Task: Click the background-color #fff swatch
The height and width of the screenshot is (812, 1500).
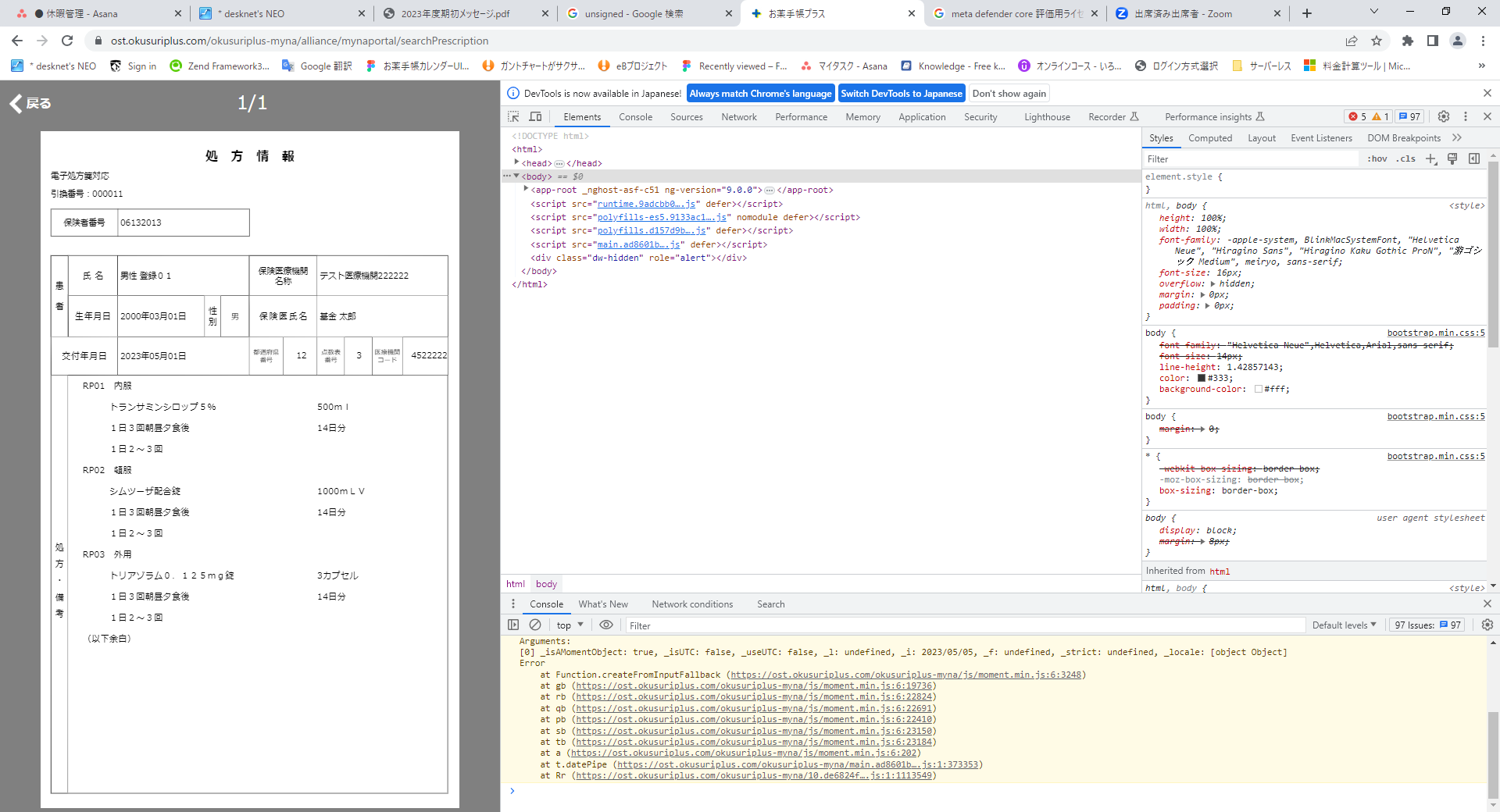Action: point(1259,389)
